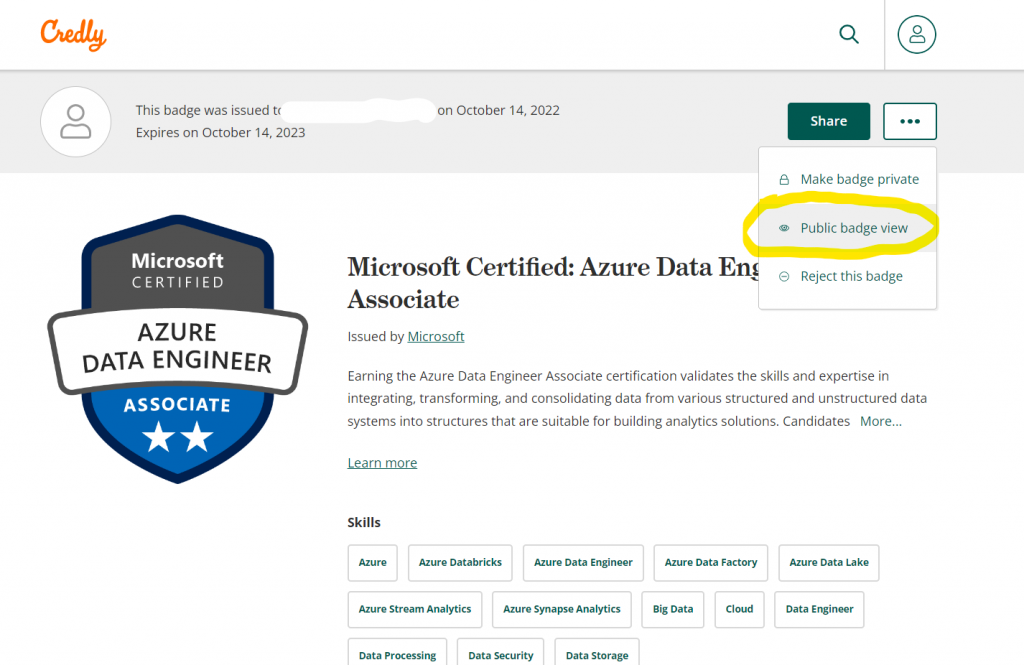Select the Azure Stream Analytics skill tag

415,609
